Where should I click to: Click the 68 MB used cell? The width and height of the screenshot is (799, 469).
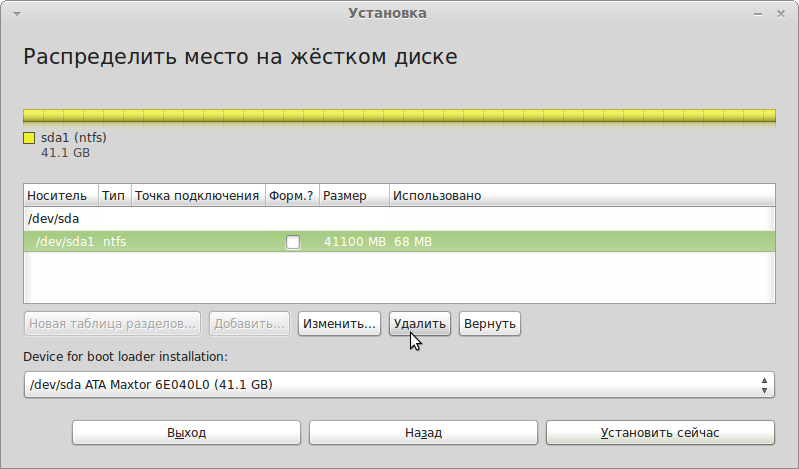413,242
